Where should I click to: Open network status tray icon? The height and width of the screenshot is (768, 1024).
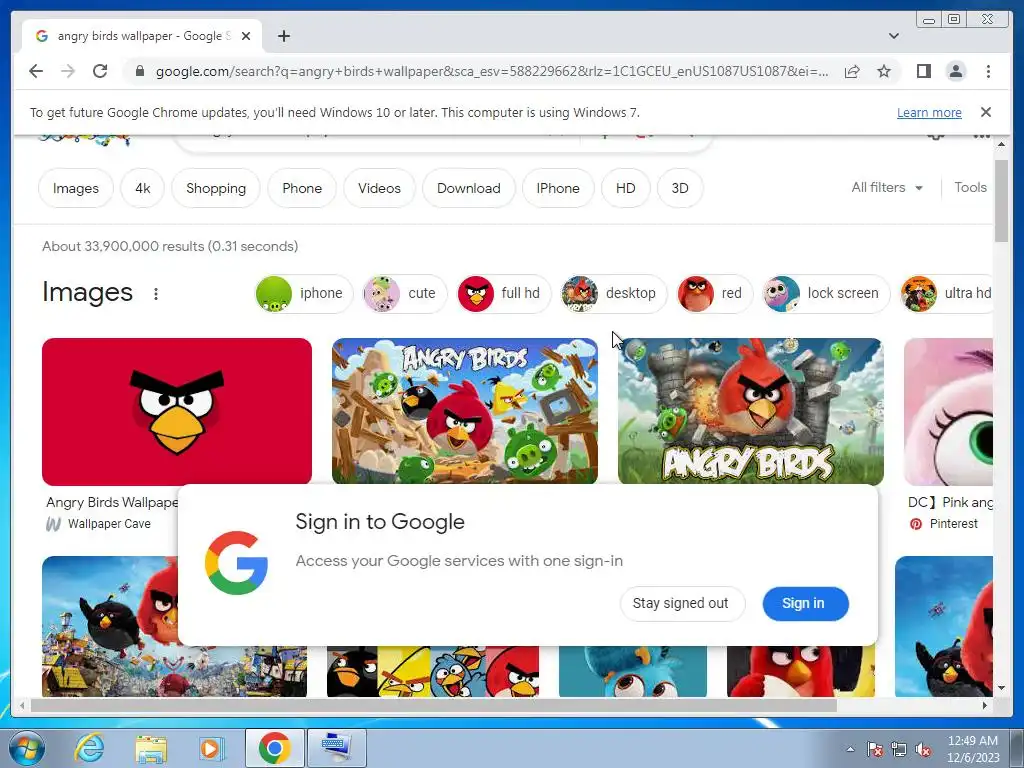click(x=899, y=750)
